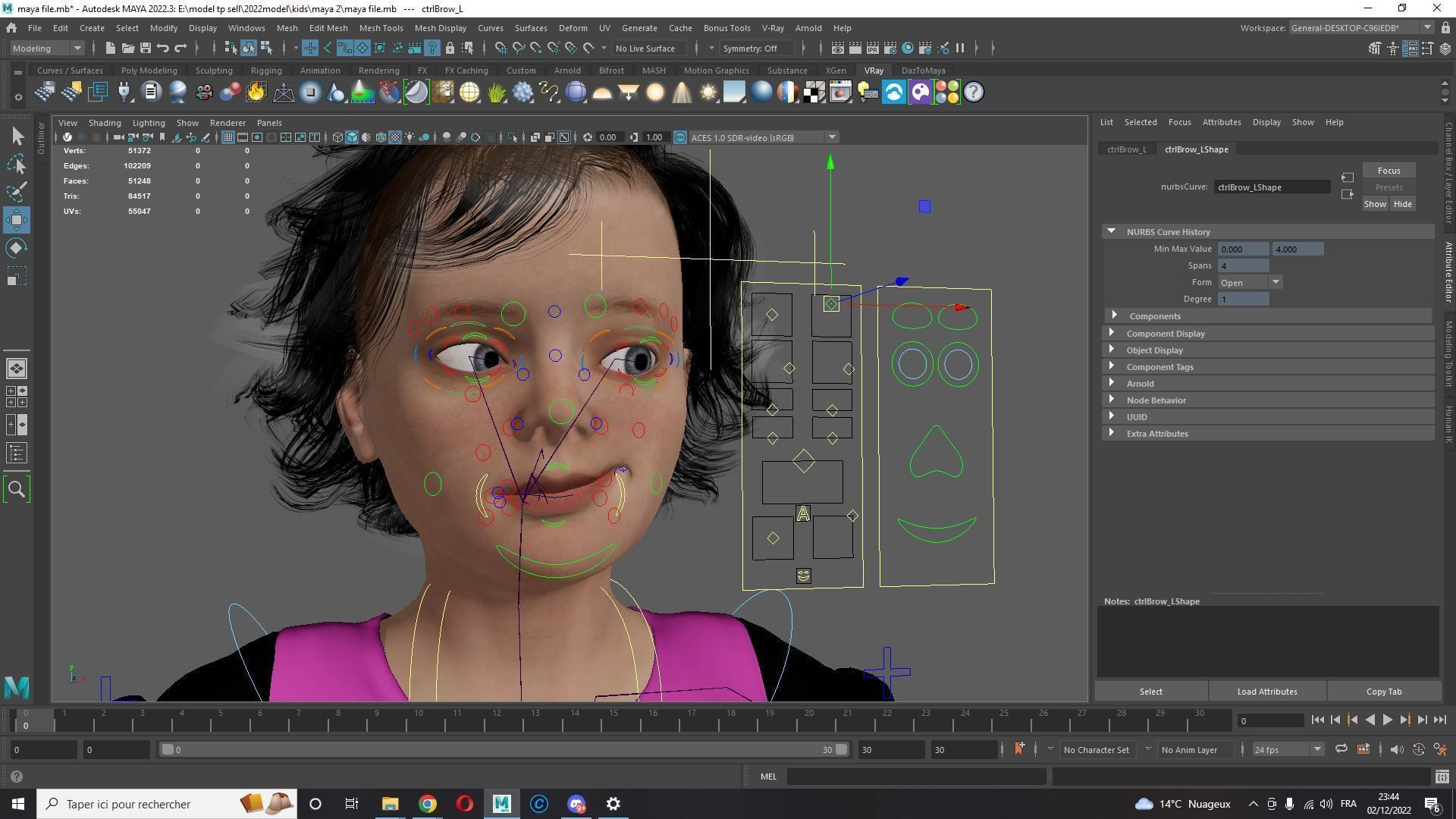Toggle timeline sound speaker icon
This screenshot has height=819, width=1456.
(1396, 749)
